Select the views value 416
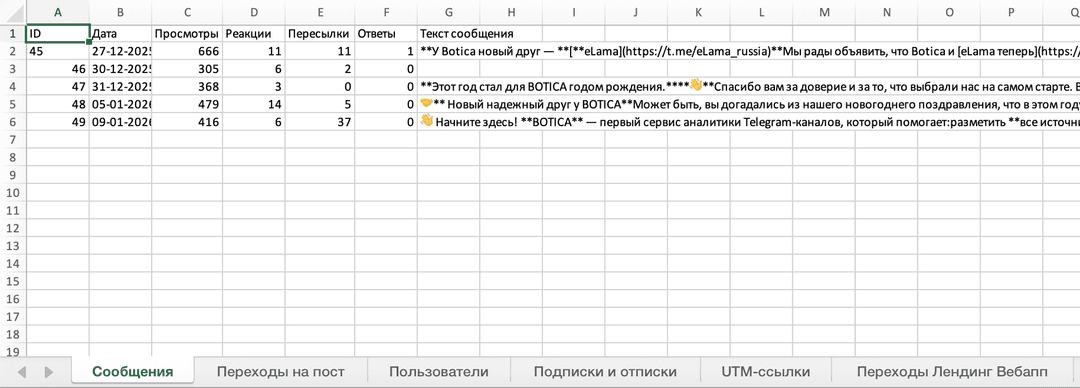Viewport: 1080px width, 388px height. pyautogui.click(x=187, y=122)
